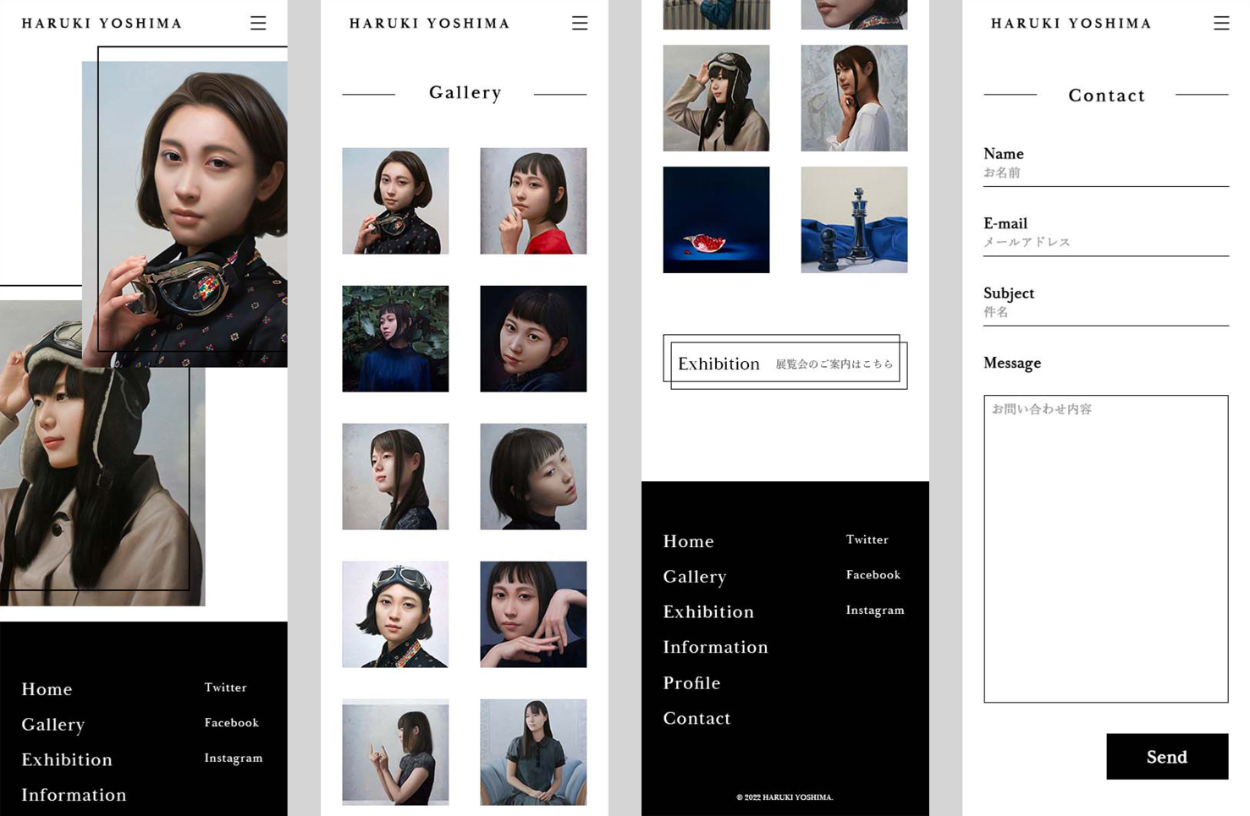View the portrait with goggles on forehead
1250x816 pixels.
[395, 614]
